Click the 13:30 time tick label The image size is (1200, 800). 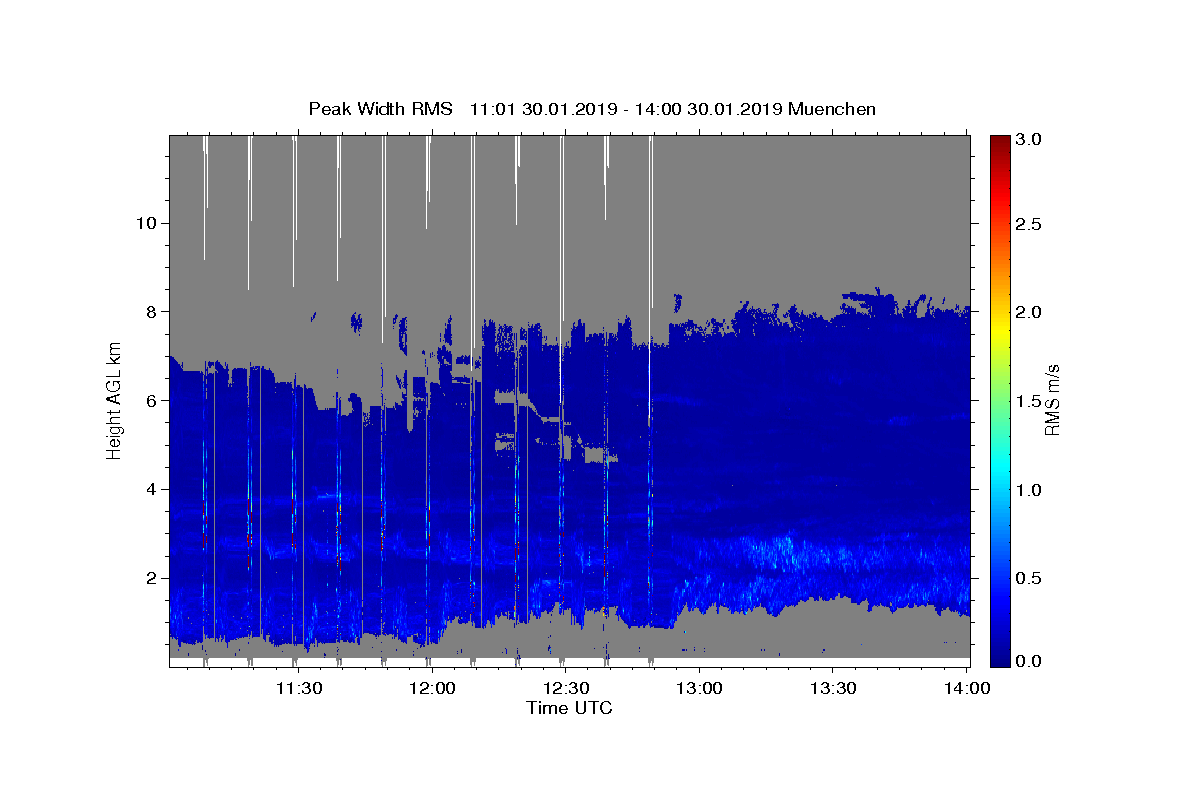pyautogui.click(x=833, y=688)
